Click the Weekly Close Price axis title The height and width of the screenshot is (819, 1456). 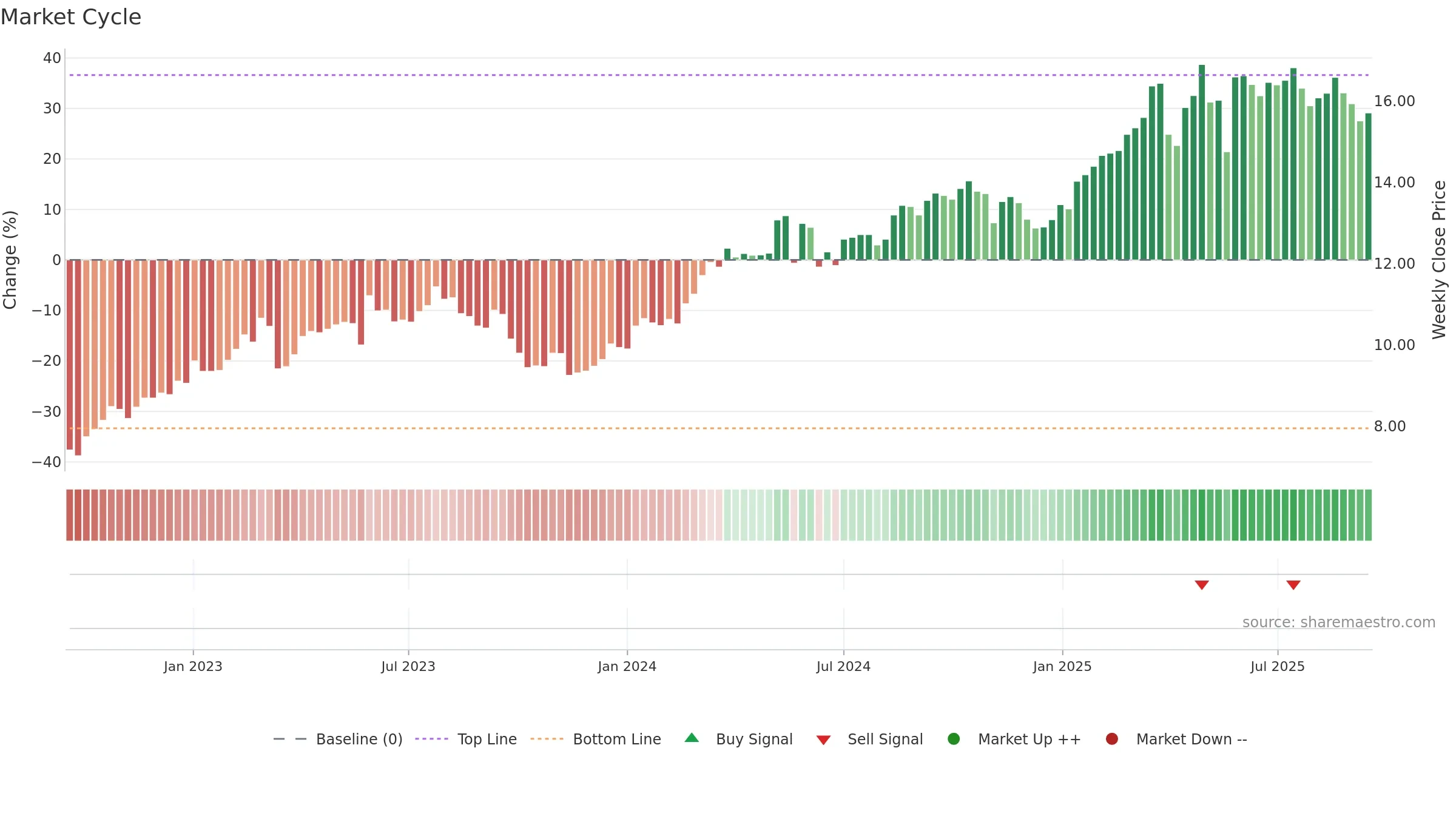pos(1439,260)
